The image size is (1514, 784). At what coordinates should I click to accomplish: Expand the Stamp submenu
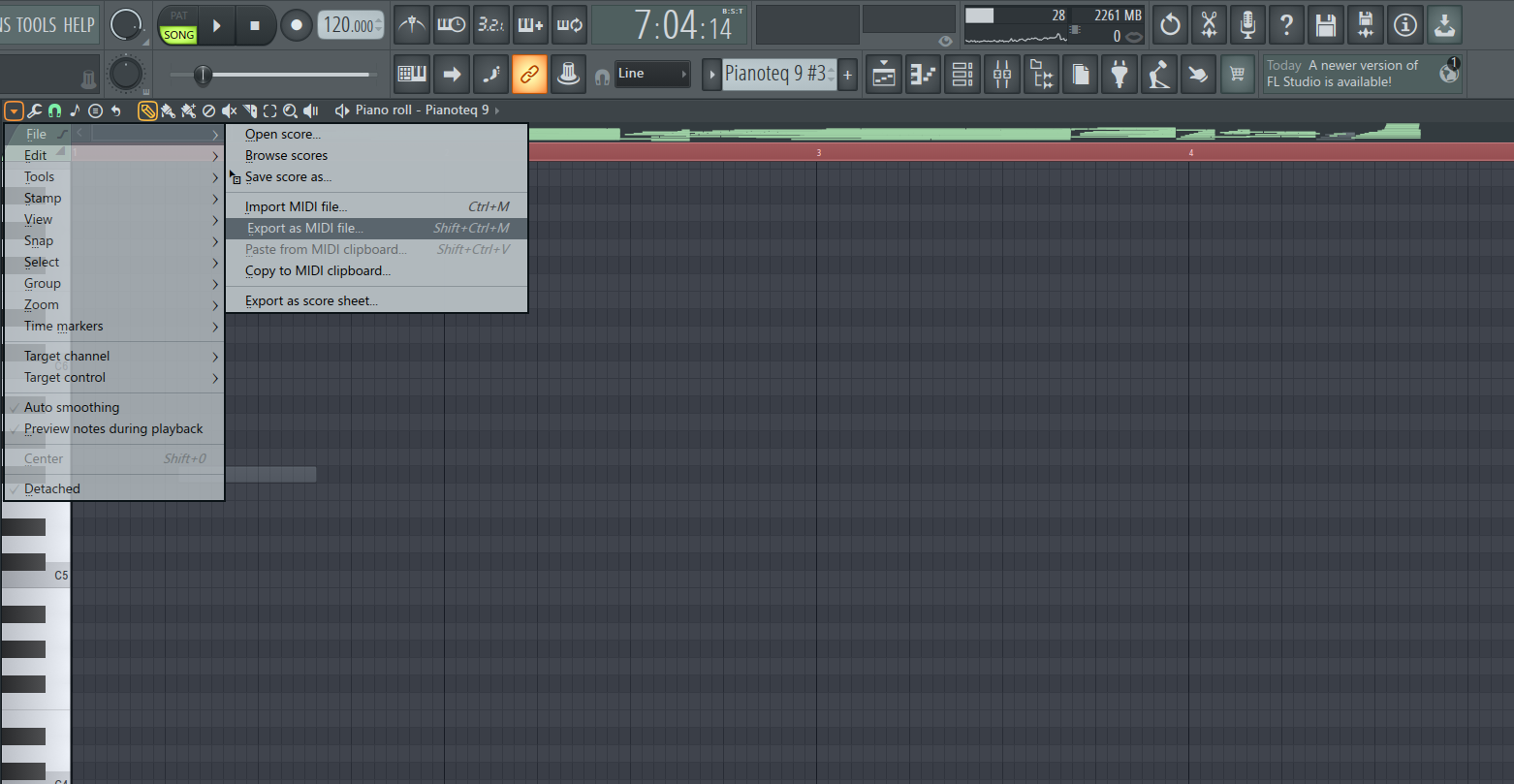click(114, 198)
